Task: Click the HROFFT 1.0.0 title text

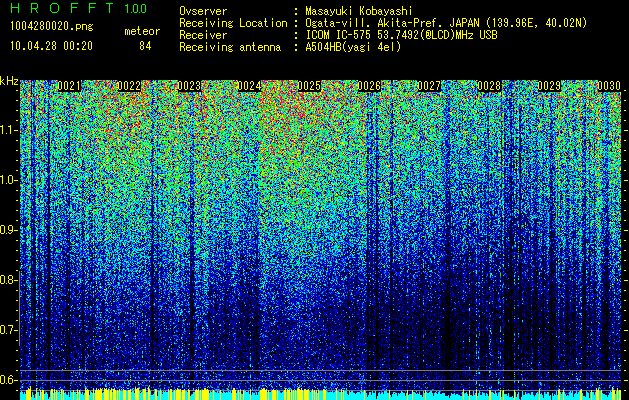Action: click(x=79, y=8)
